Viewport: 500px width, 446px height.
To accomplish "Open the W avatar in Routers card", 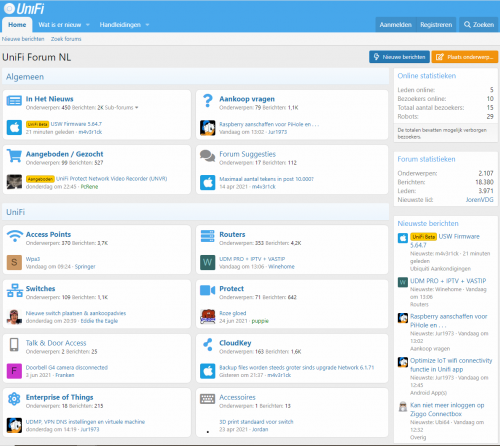I will (207, 262).
